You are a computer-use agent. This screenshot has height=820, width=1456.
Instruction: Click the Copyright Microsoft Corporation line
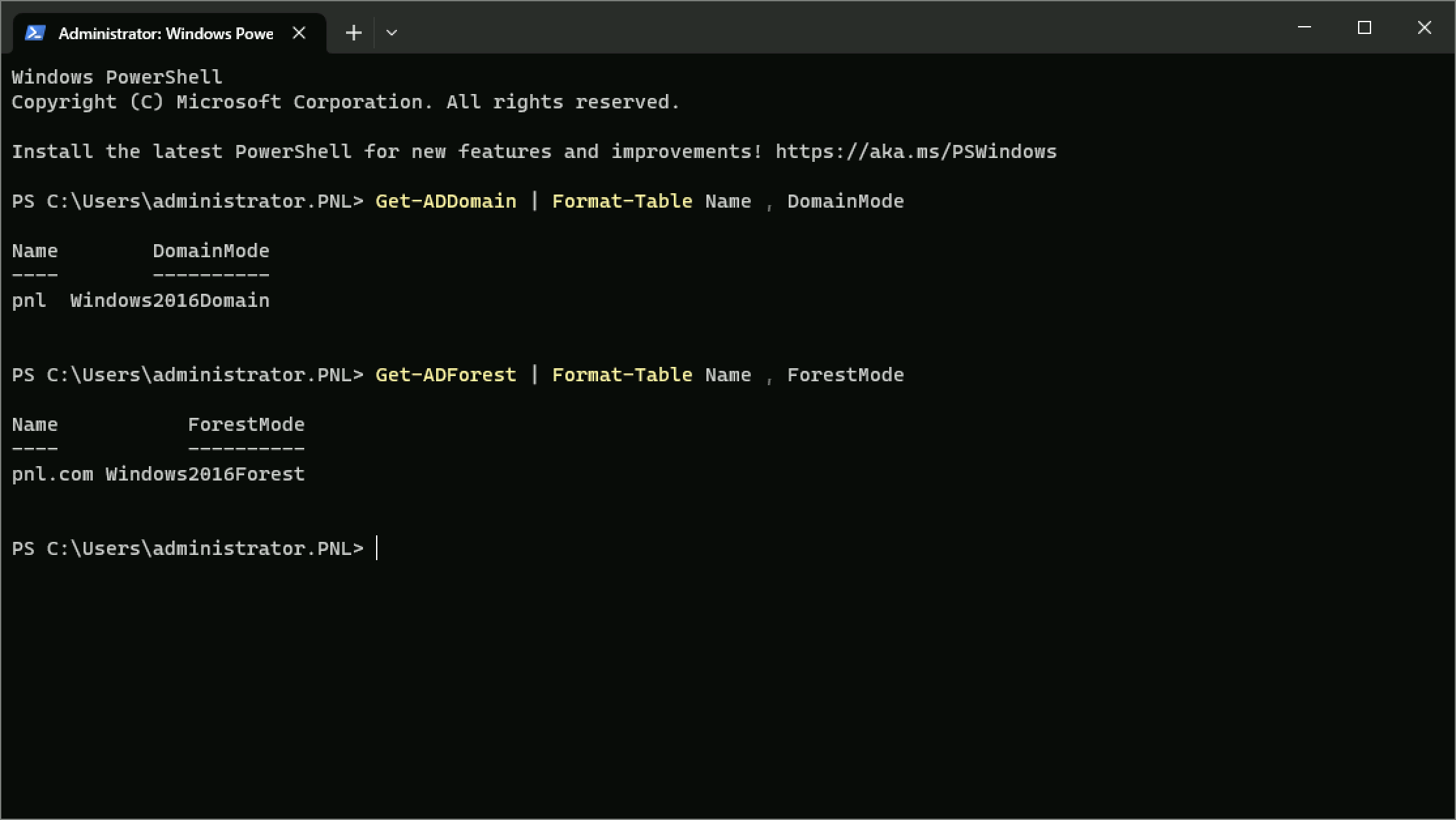pos(345,102)
